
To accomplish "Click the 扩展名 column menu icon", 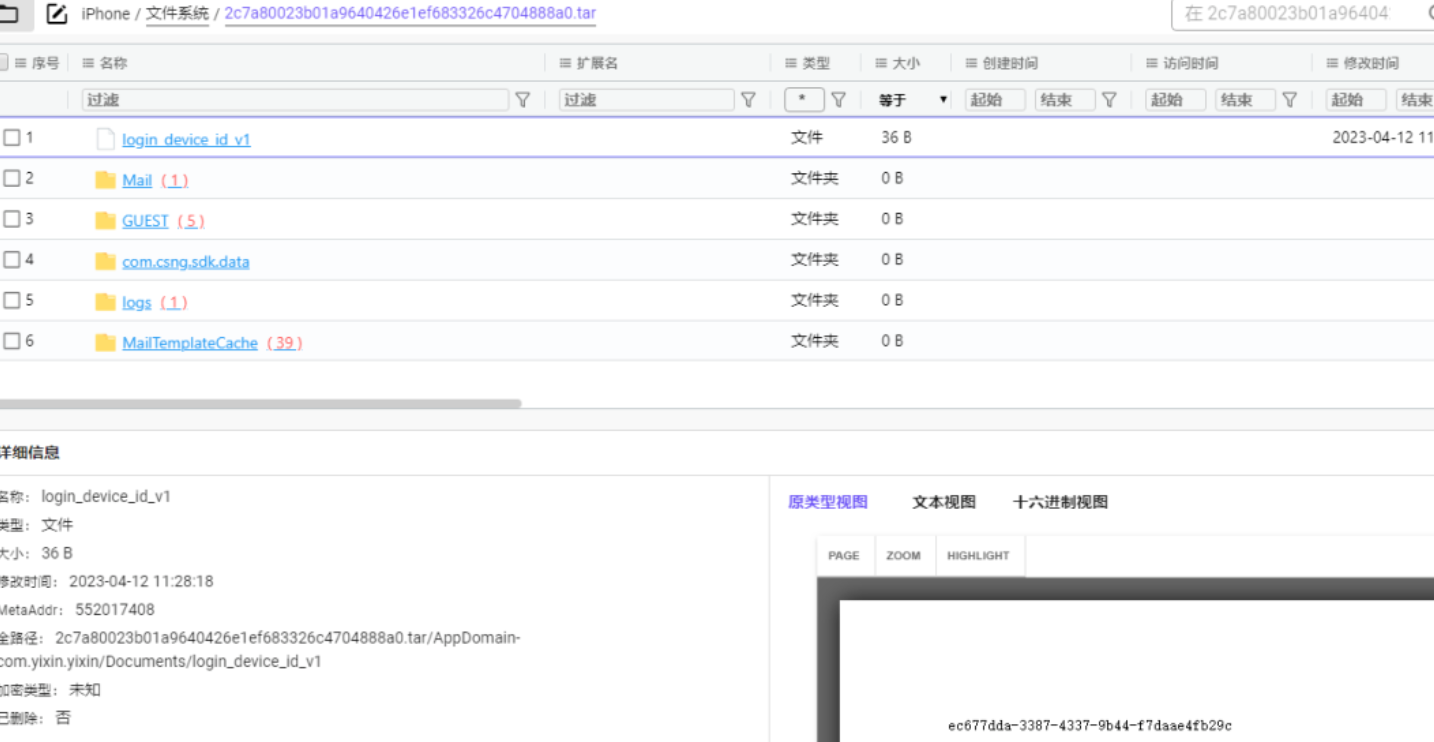I will tap(565, 63).
